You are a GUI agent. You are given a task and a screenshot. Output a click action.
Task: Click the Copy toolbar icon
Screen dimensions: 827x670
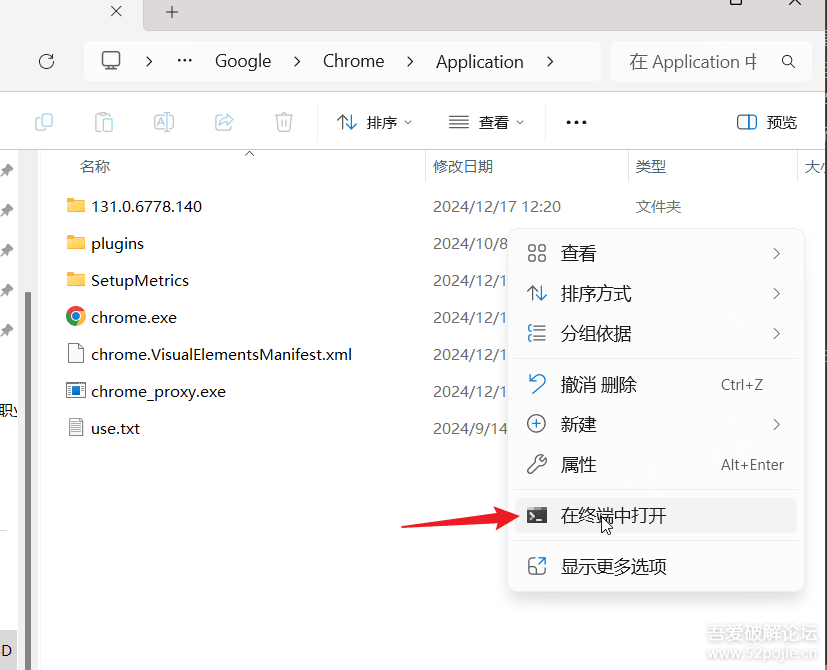point(44,122)
